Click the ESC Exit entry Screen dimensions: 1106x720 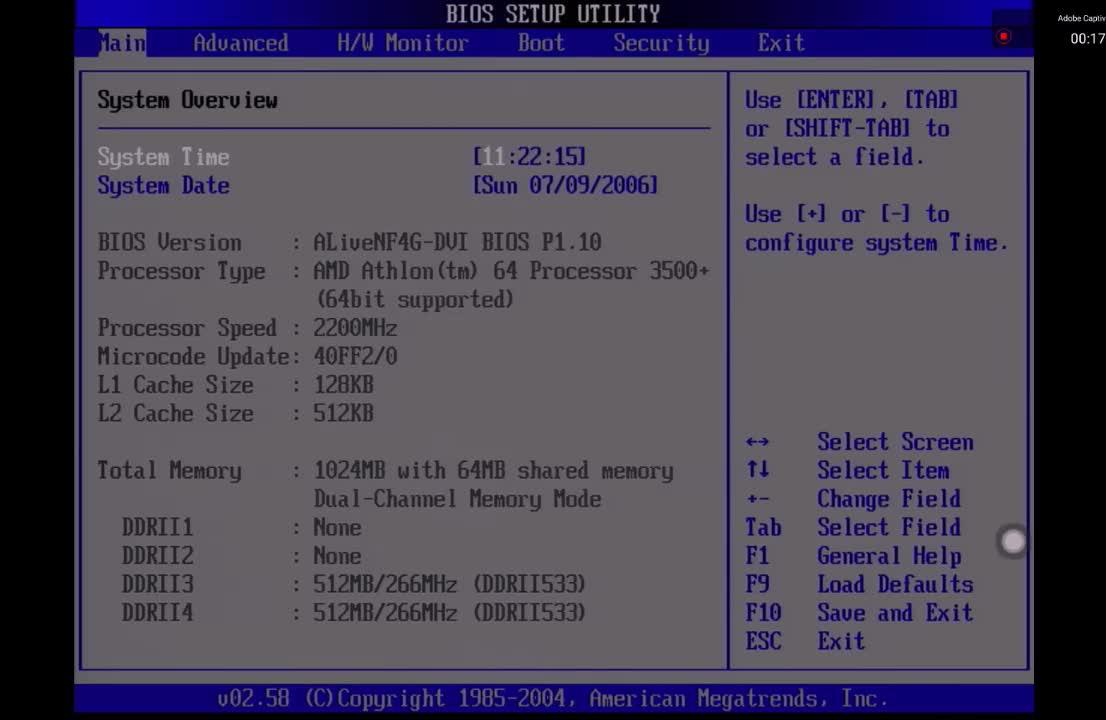tap(805, 641)
